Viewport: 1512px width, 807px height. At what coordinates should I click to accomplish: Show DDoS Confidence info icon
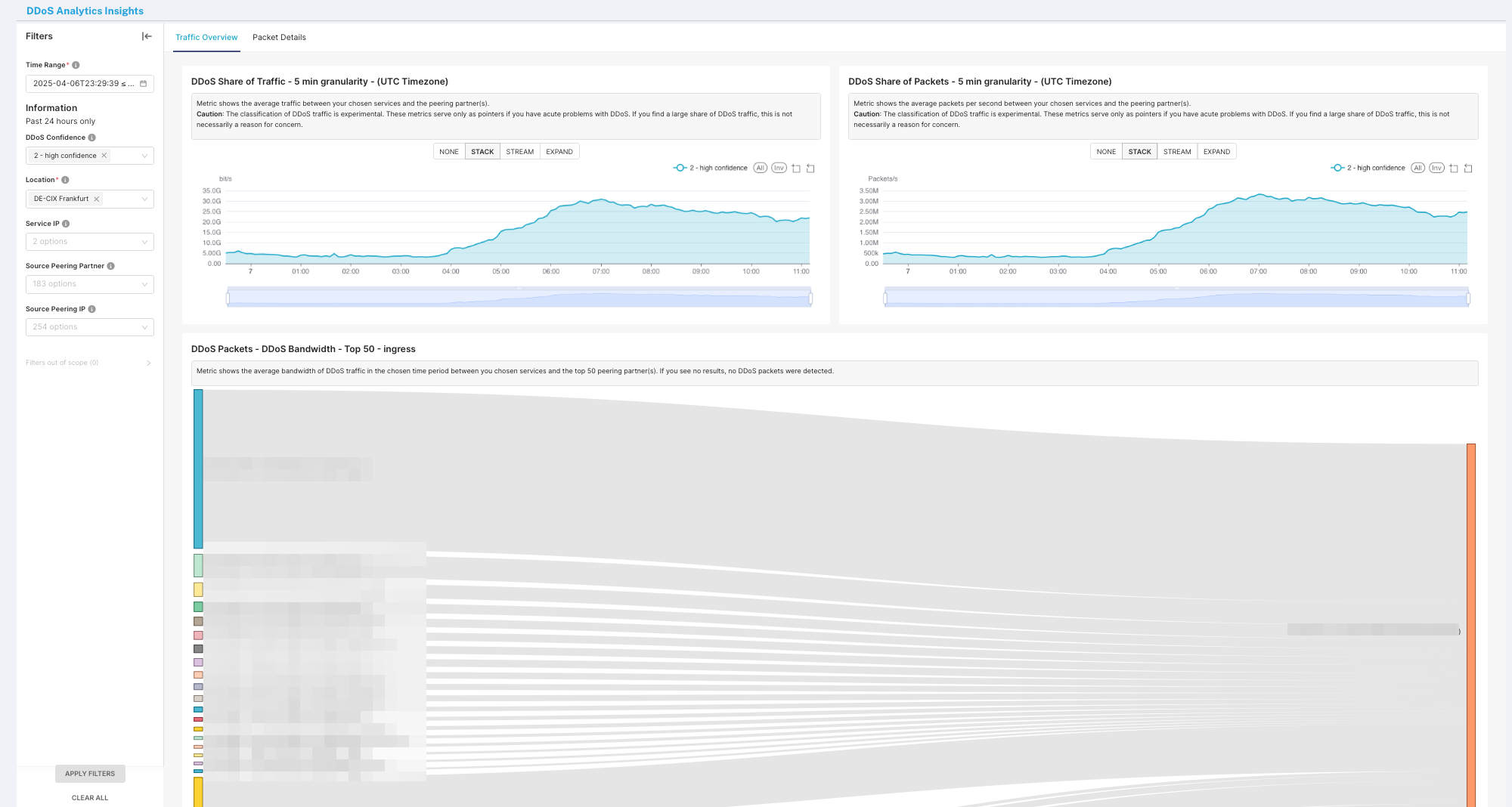pos(92,138)
